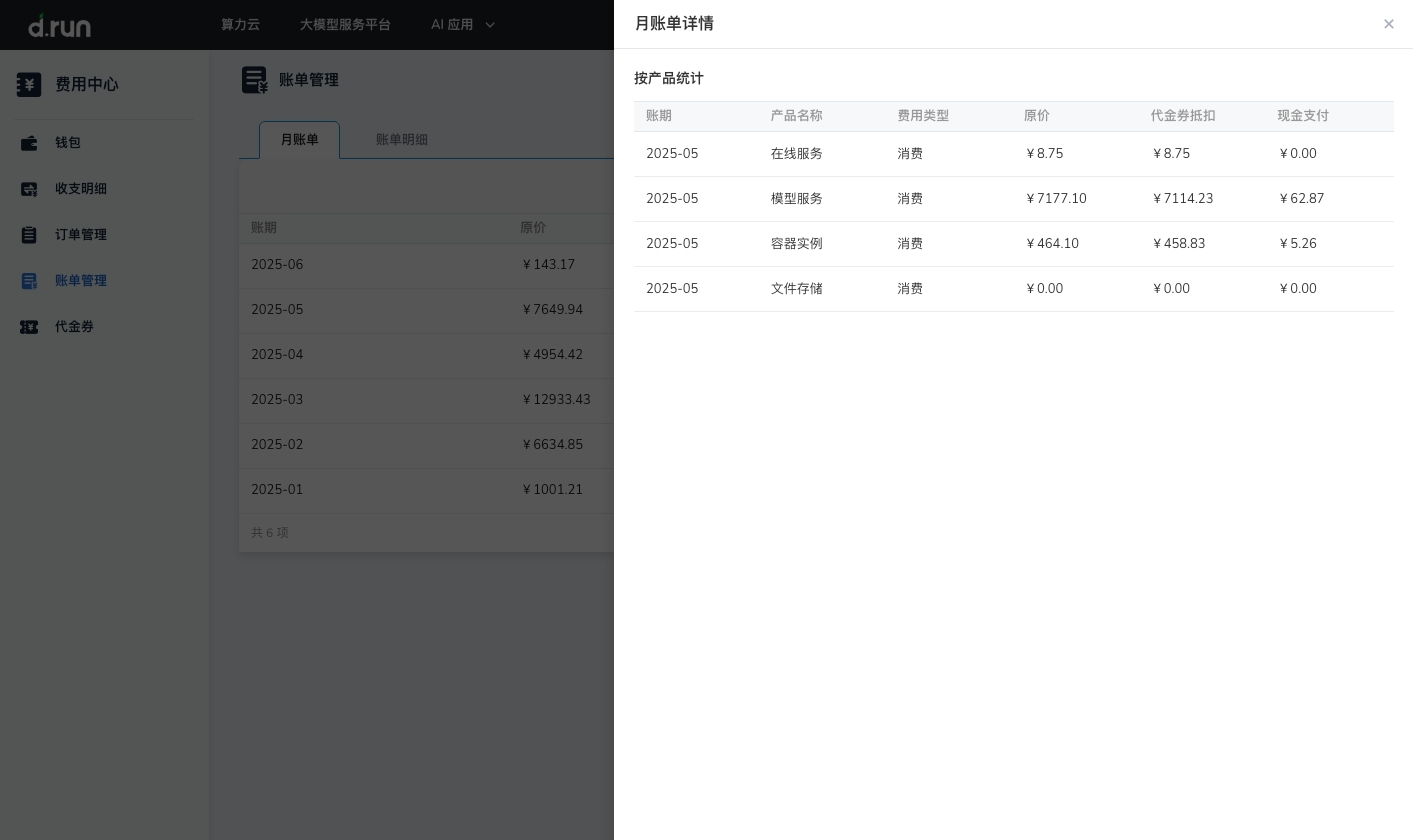1413x840 pixels.
Task: Click the 订单管理 sidebar icon
Action: pos(29,235)
